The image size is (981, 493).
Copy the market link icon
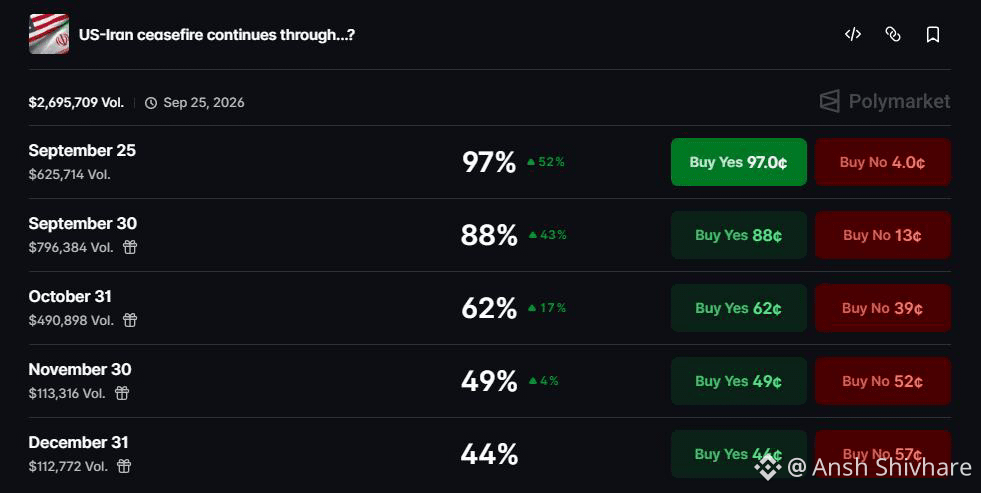(x=893, y=34)
